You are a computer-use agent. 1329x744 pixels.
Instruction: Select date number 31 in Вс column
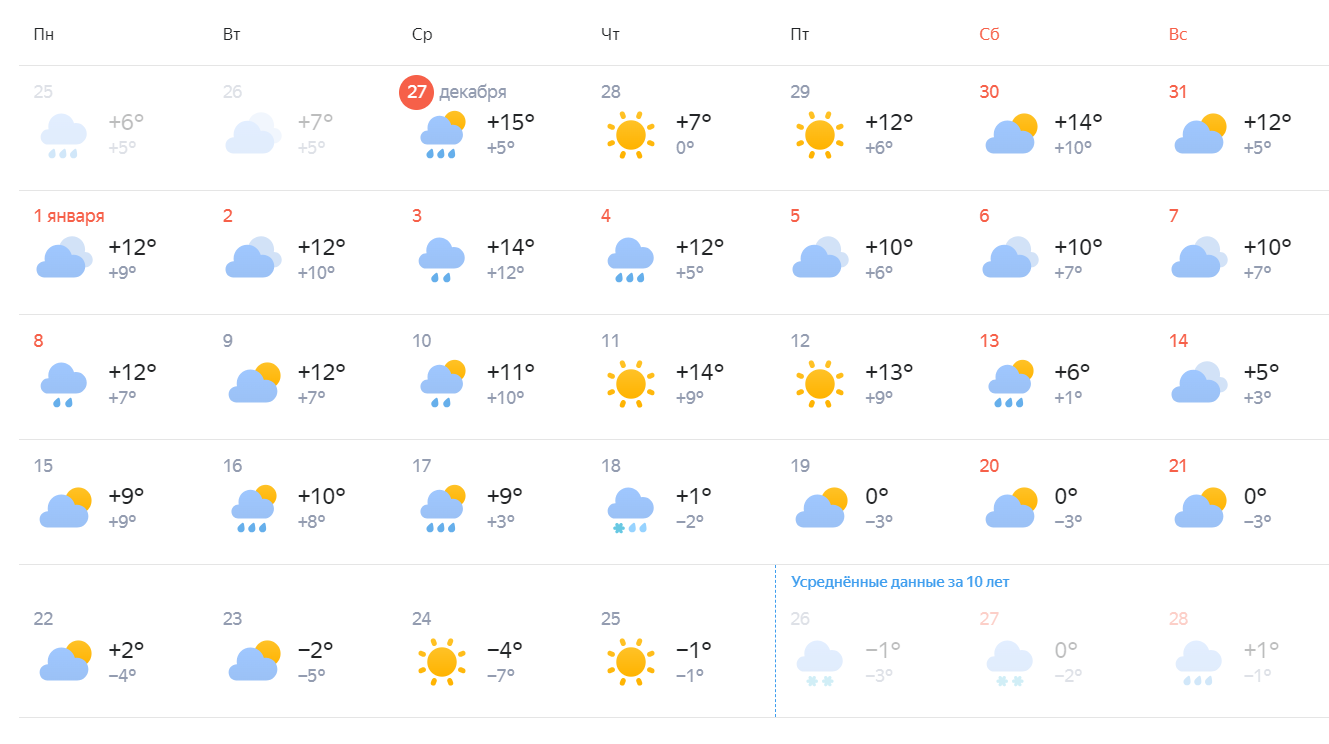point(1178,92)
